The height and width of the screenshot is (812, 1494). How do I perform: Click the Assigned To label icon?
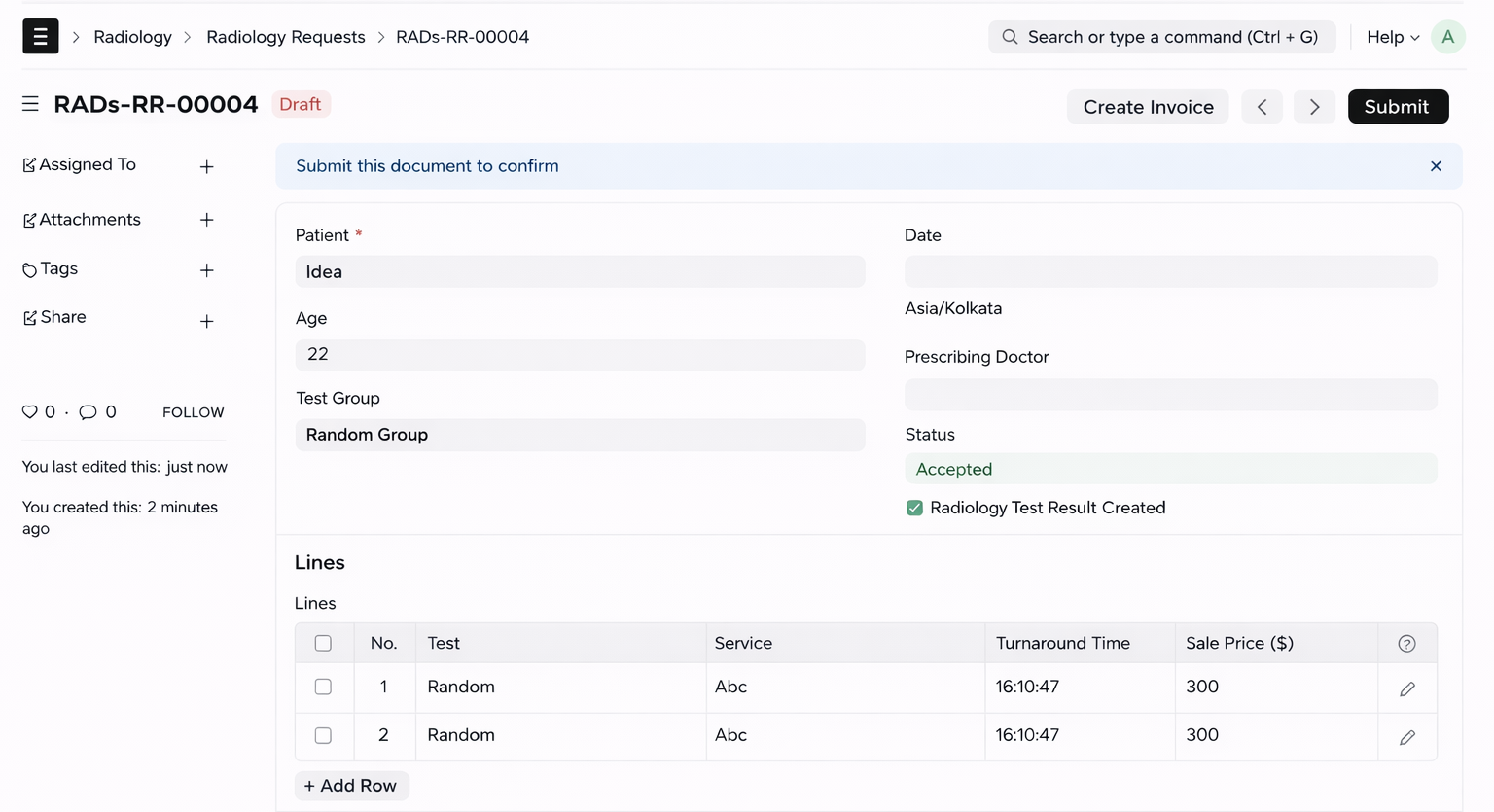pos(29,165)
